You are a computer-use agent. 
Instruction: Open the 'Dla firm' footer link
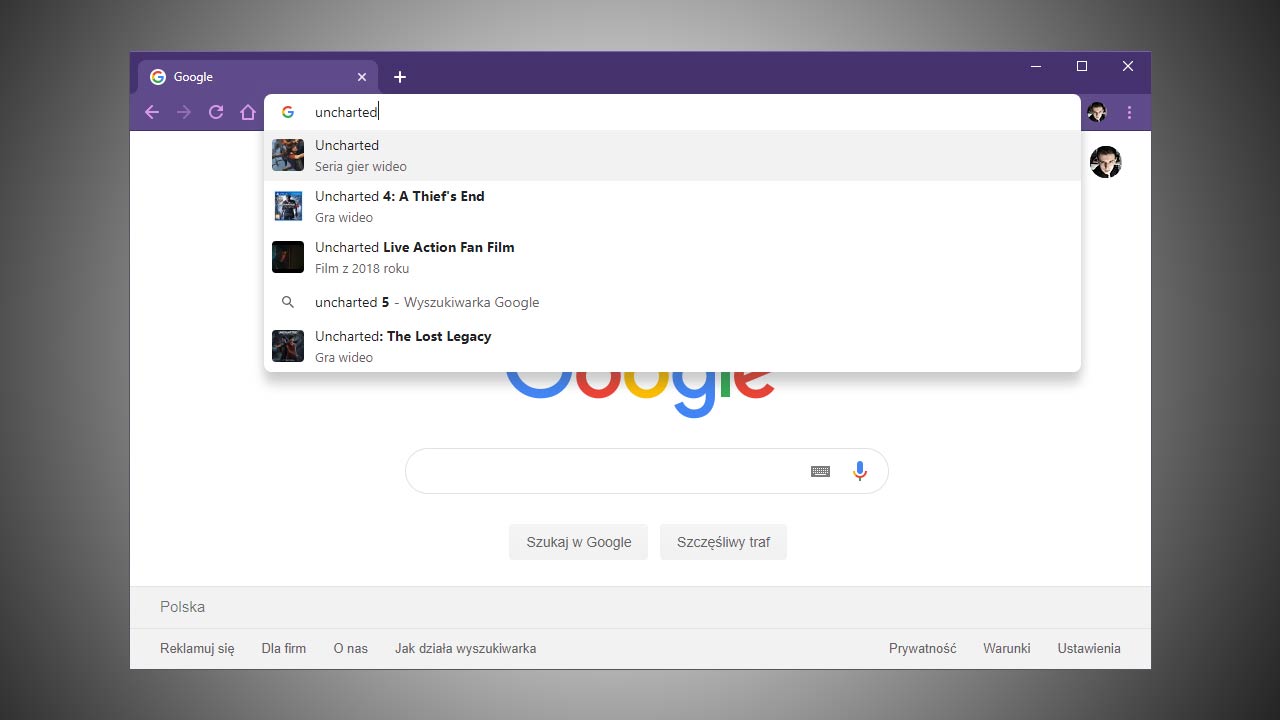tap(284, 648)
